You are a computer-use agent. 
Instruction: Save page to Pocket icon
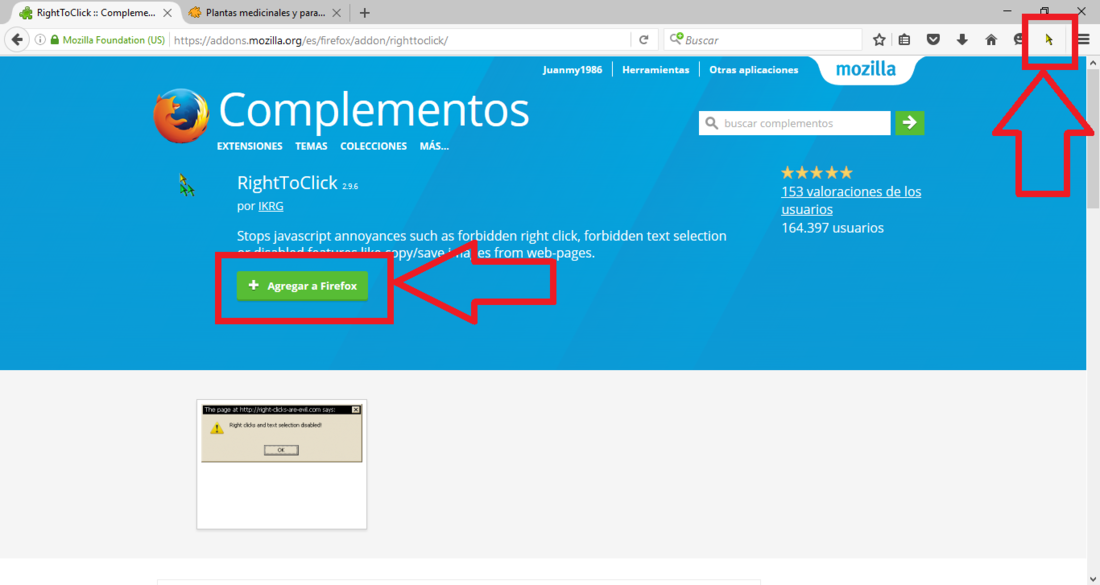point(933,40)
